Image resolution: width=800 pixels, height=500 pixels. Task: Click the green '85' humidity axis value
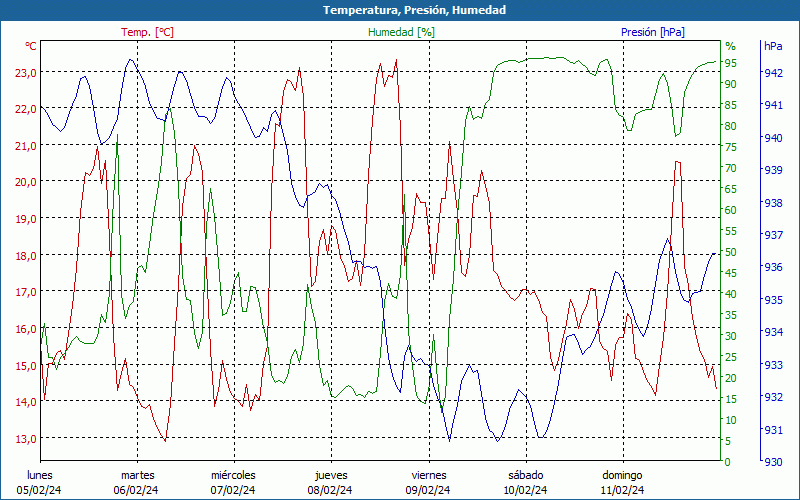[x=731, y=105]
